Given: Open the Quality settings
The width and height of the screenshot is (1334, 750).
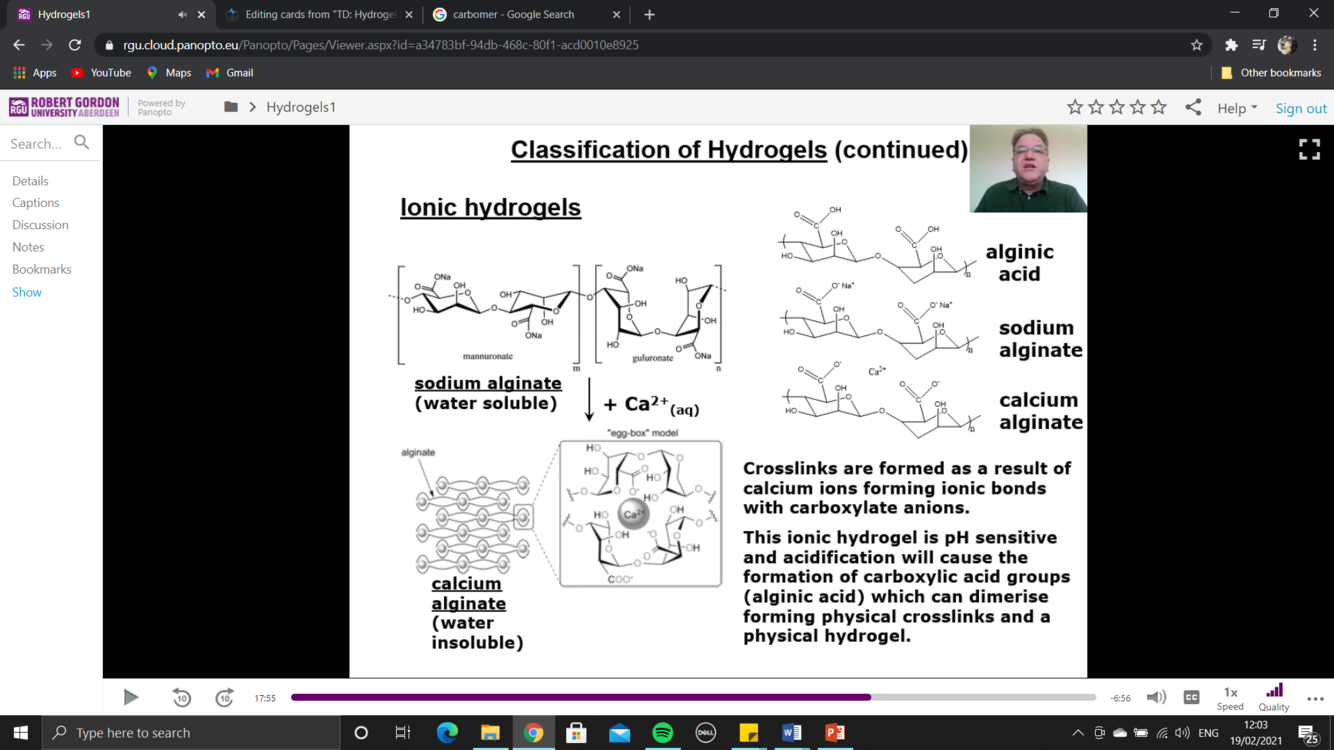Looking at the screenshot, I should [1274, 698].
